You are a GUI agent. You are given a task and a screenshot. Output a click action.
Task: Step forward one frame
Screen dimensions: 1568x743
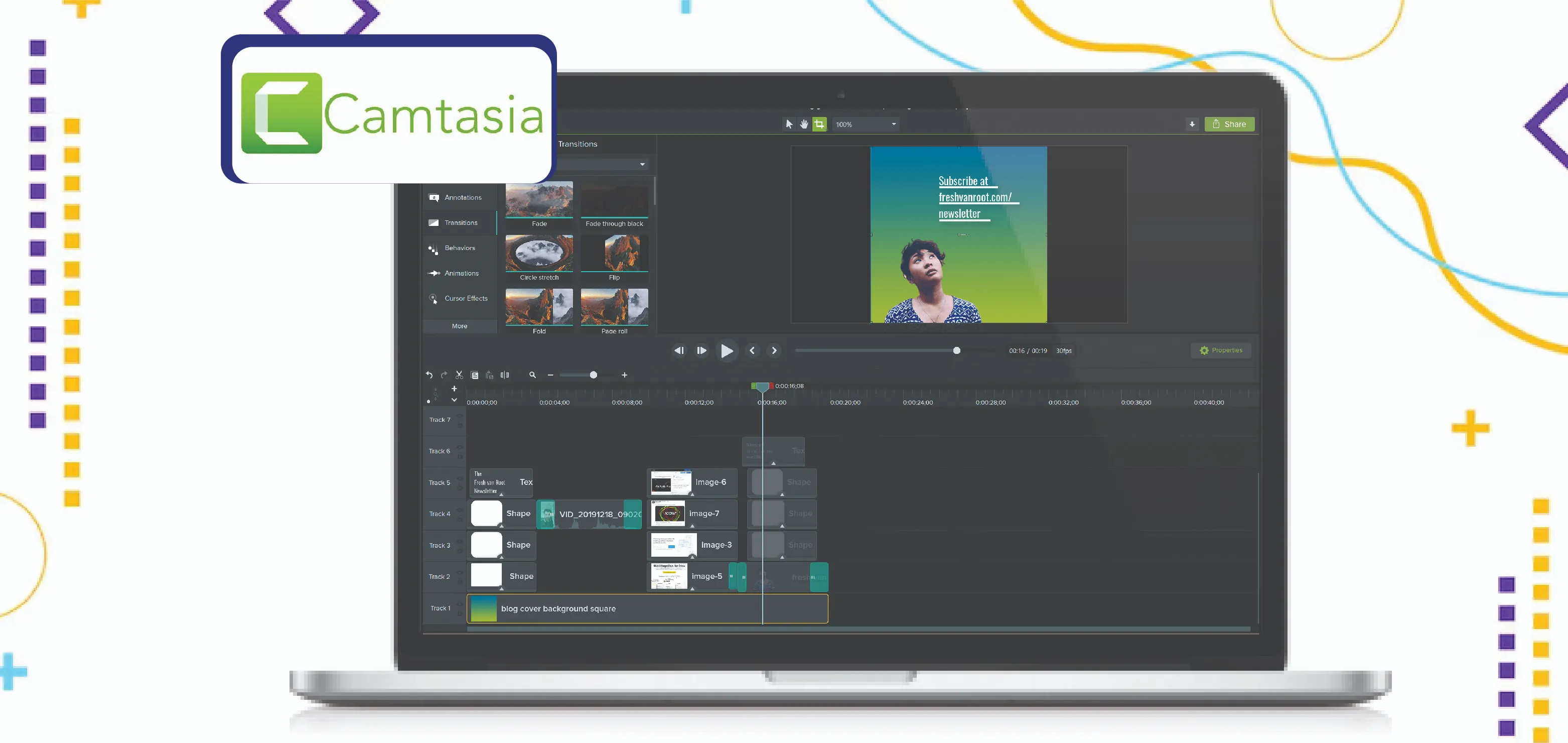(702, 351)
